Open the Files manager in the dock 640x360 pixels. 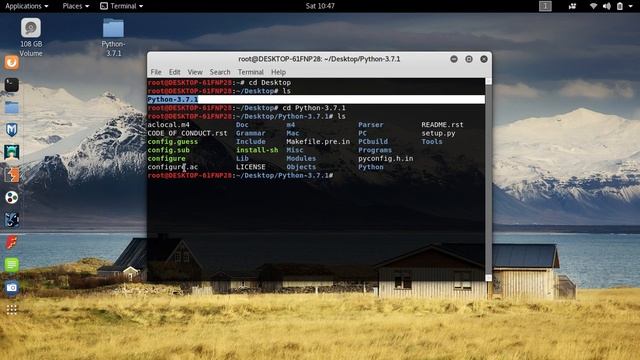pos(11,107)
